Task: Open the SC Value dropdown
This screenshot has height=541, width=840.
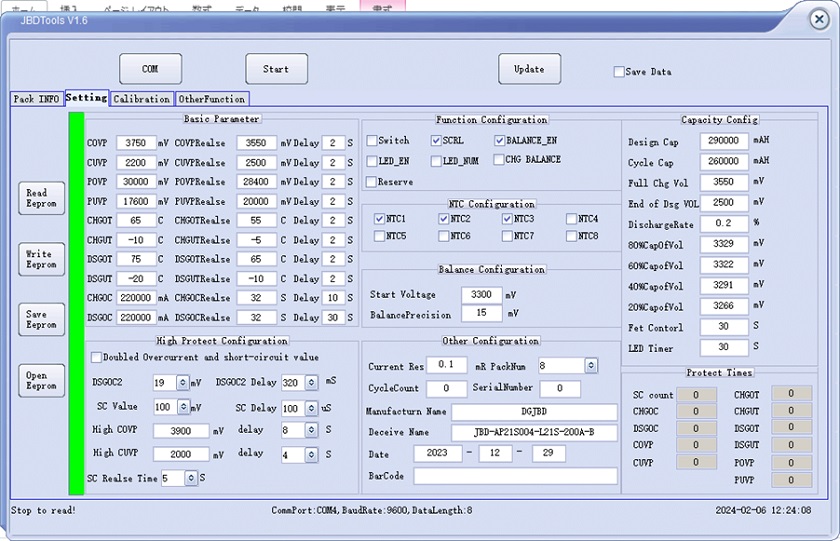Action: pos(183,407)
